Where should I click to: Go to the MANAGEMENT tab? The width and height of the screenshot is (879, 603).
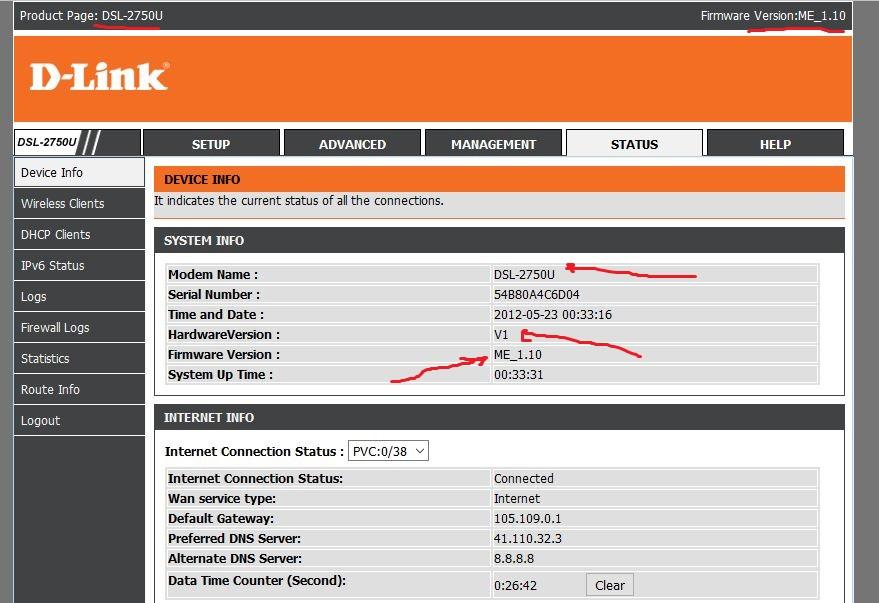pyautogui.click(x=493, y=144)
